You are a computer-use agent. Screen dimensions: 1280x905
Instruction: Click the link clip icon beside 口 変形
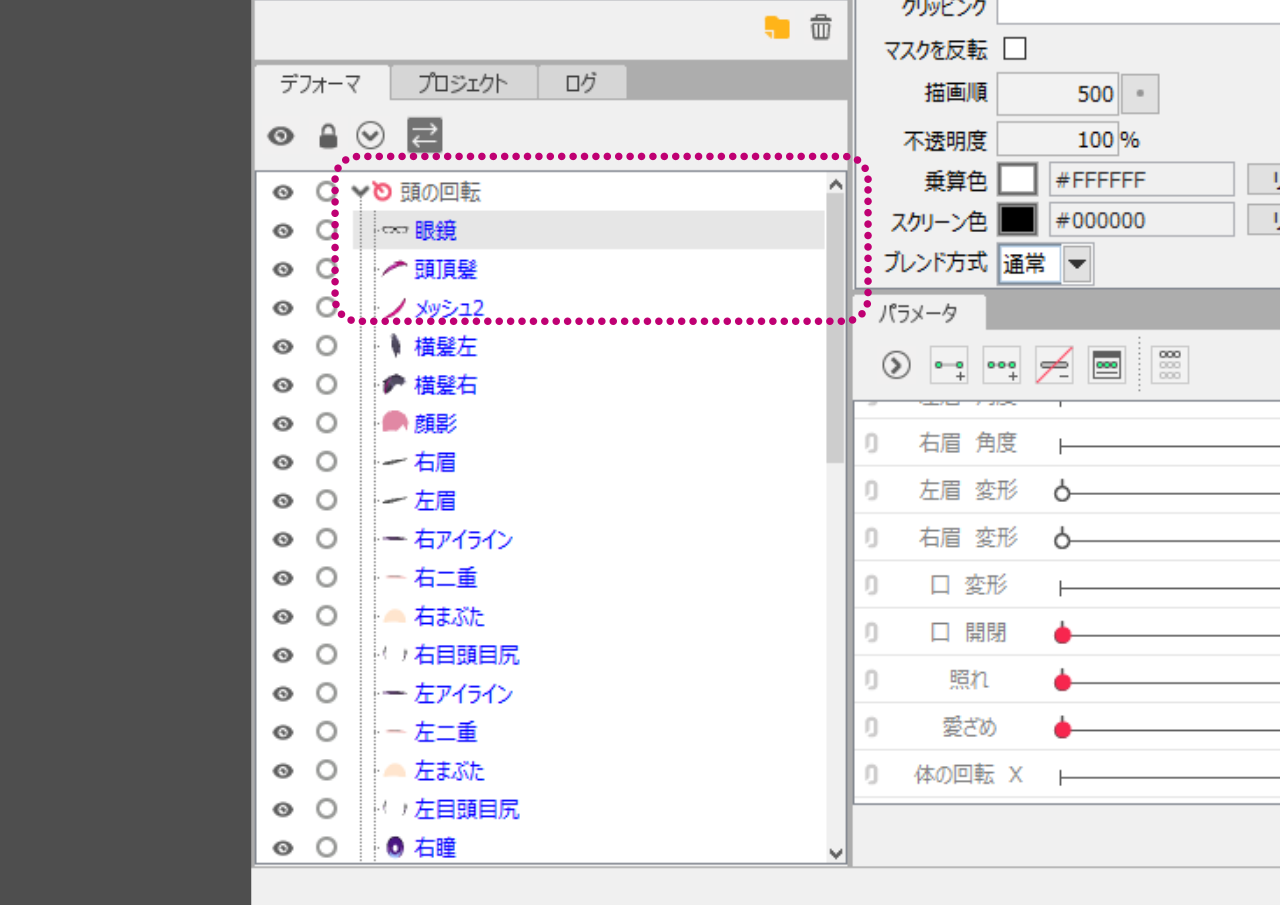(871, 586)
